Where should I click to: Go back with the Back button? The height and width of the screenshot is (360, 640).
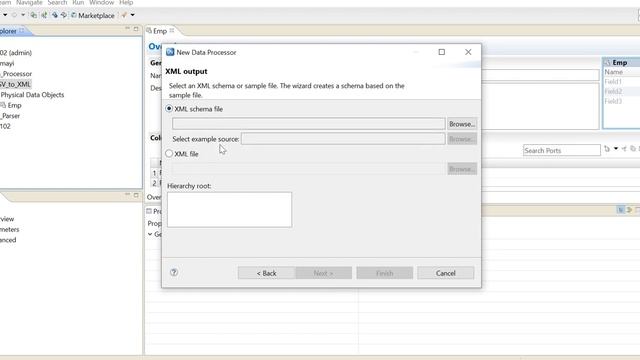[x=267, y=273]
